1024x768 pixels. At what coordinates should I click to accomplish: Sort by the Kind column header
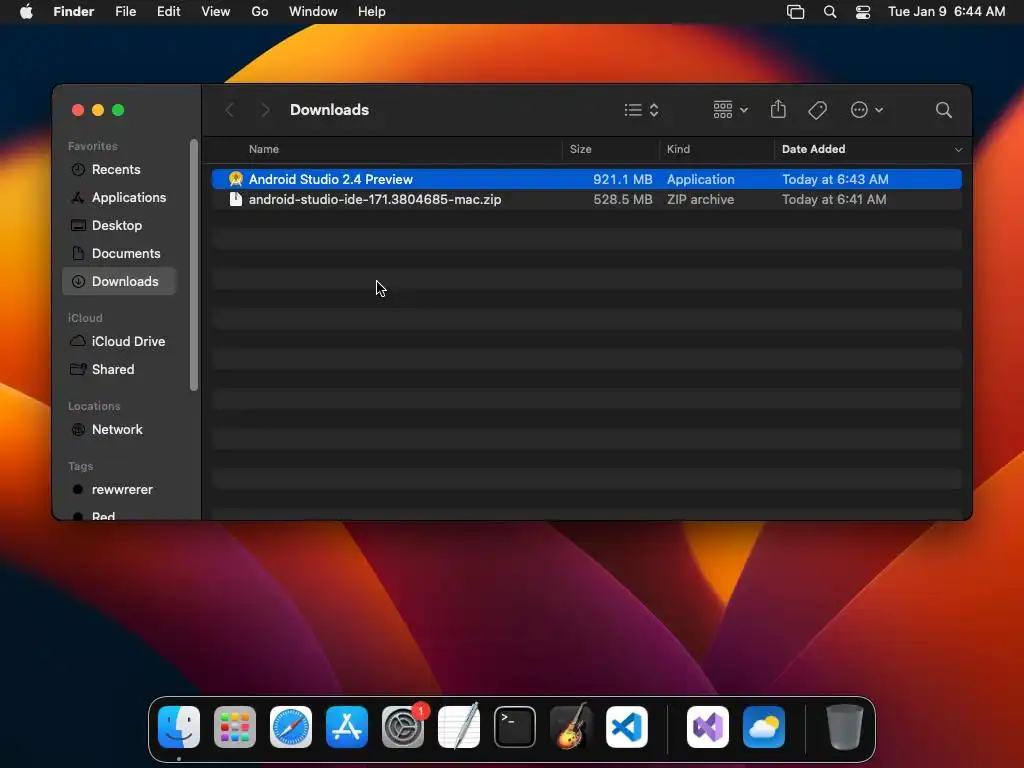678,149
